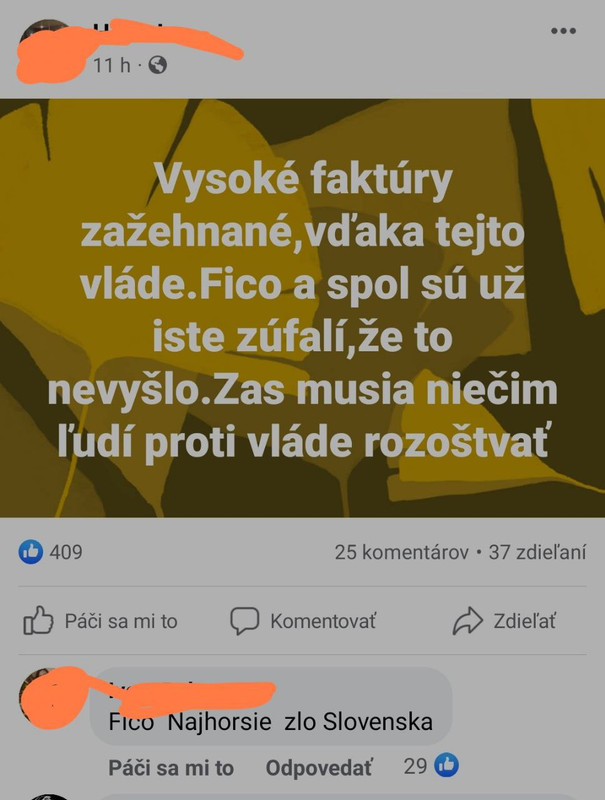Open the '25 komentárov' comments list

(x=401, y=552)
